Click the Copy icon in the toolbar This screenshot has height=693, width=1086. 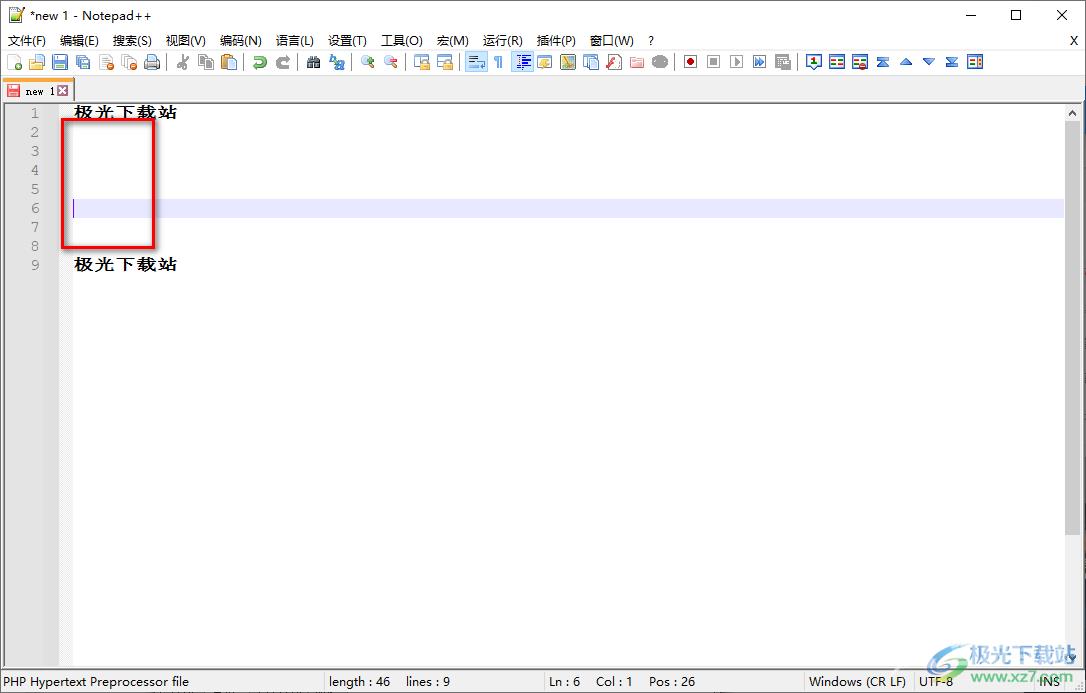point(206,62)
